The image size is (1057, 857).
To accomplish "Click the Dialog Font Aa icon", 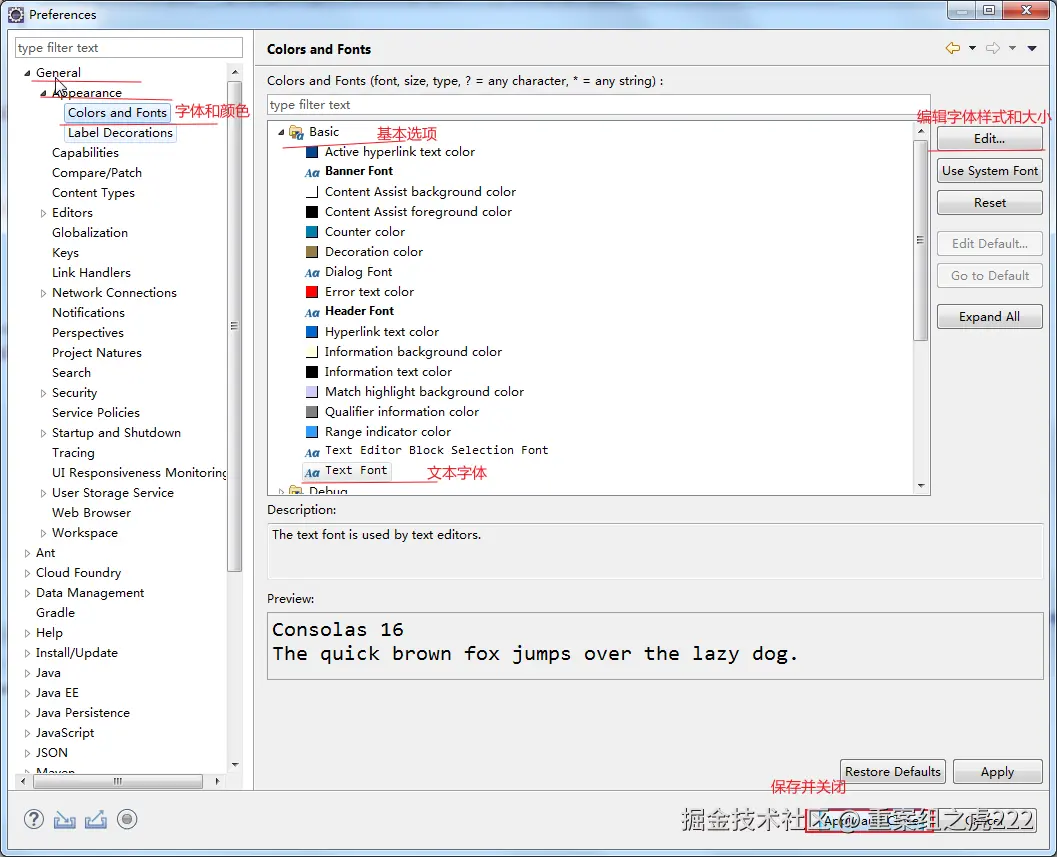I will [312, 272].
